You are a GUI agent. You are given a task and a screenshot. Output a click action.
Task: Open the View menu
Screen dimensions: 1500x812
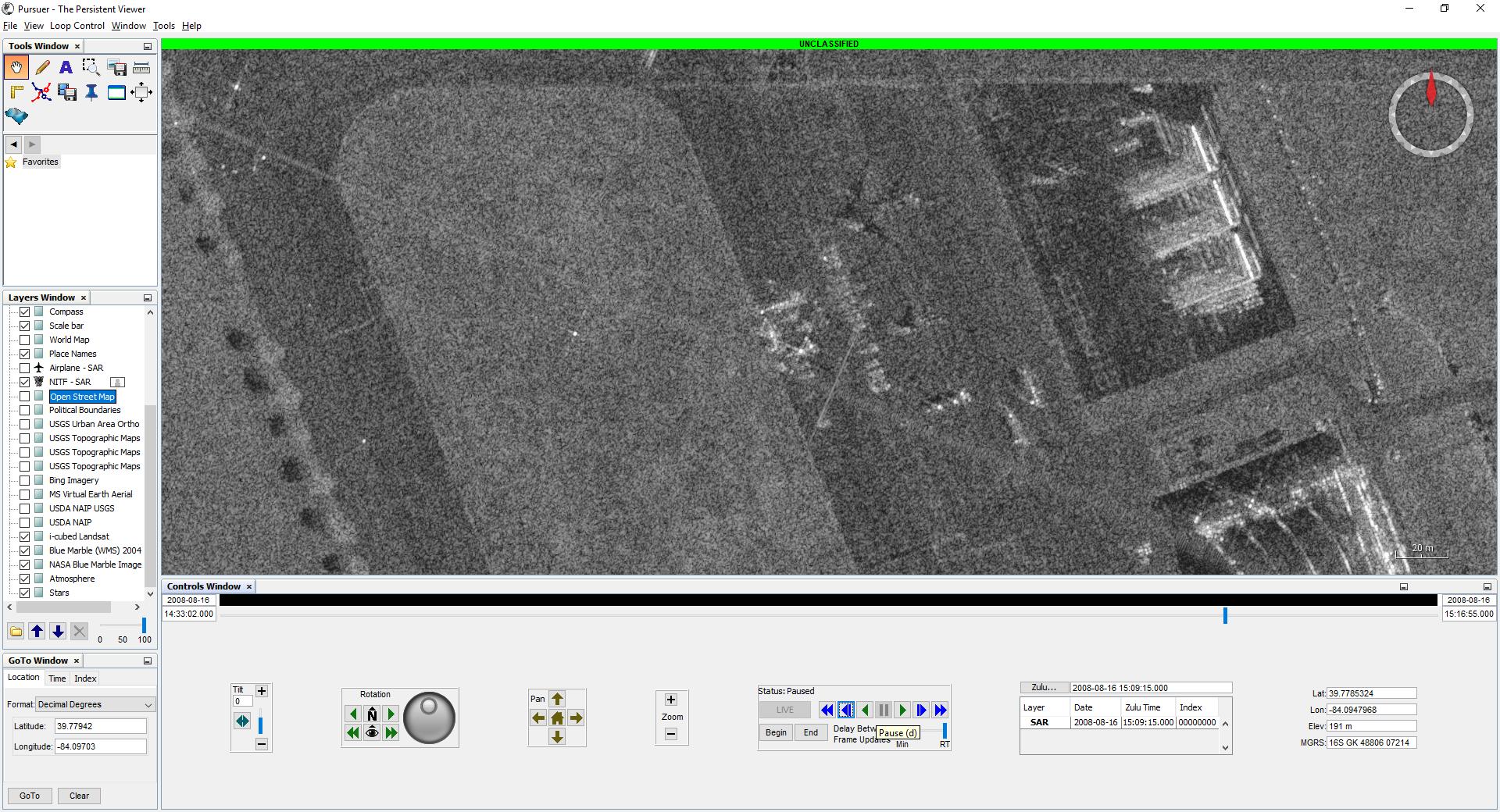pyautogui.click(x=34, y=26)
